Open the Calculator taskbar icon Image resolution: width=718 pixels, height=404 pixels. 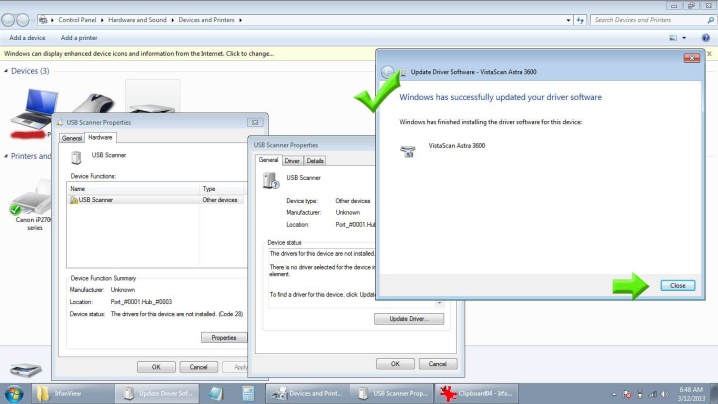click(248, 393)
